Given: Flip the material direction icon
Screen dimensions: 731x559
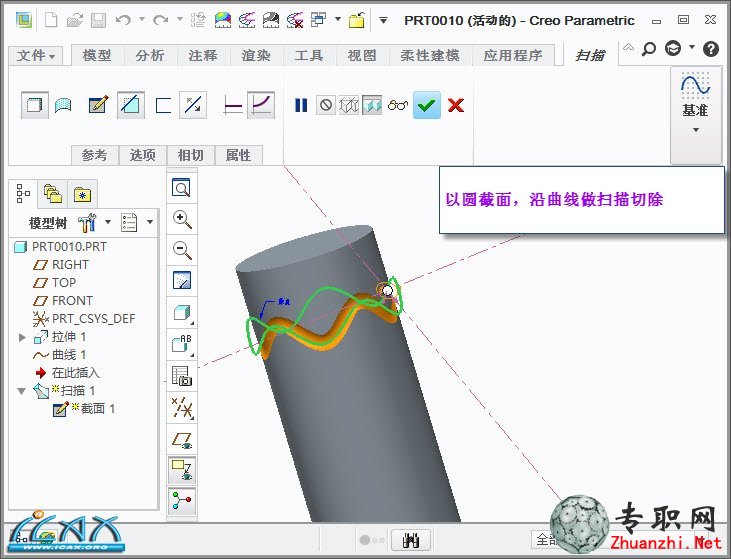Looking at the screenshot, I should click(x=193, y=105).
